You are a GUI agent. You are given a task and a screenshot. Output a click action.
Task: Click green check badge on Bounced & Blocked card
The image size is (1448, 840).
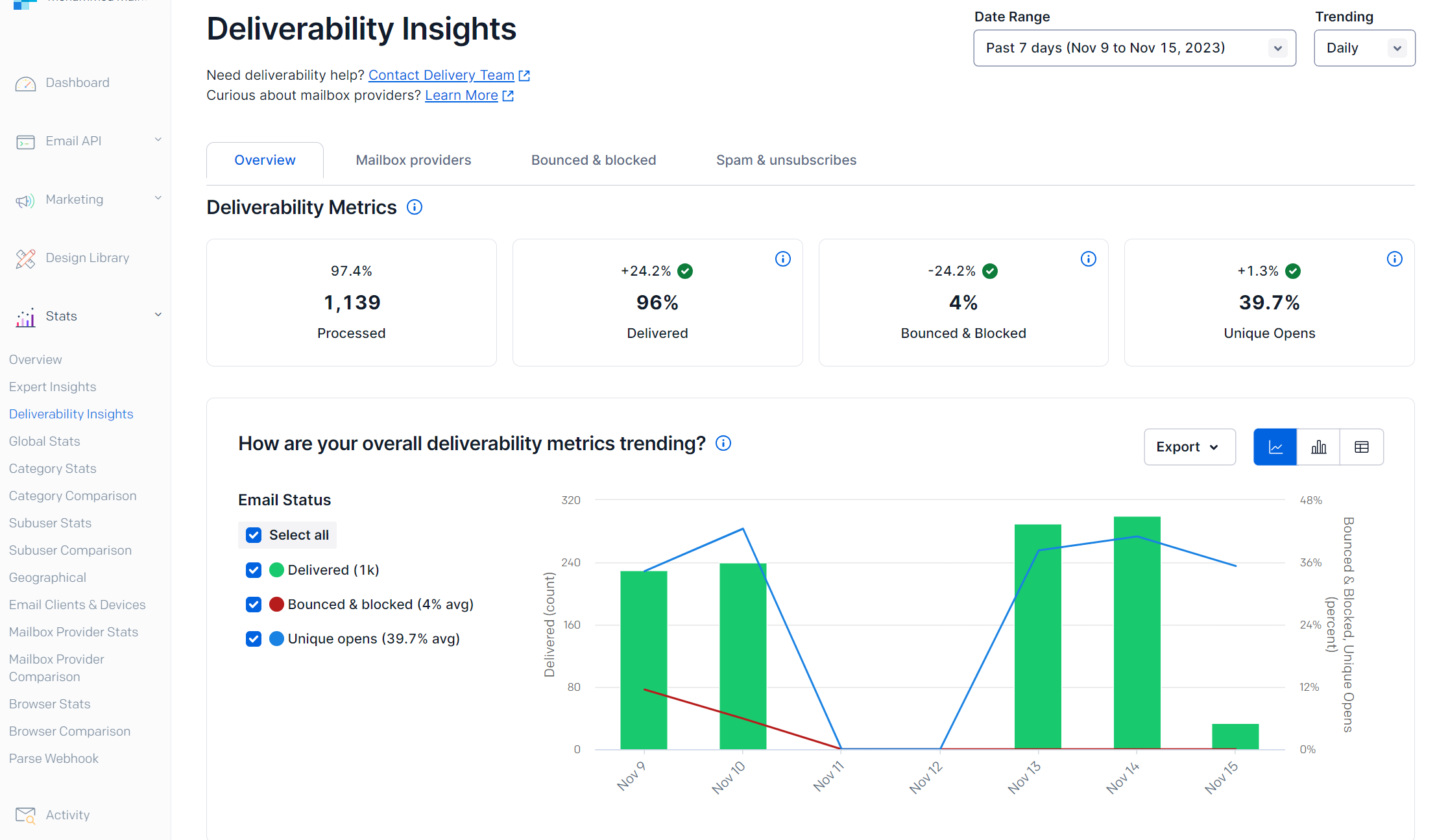tap(990, 271)
